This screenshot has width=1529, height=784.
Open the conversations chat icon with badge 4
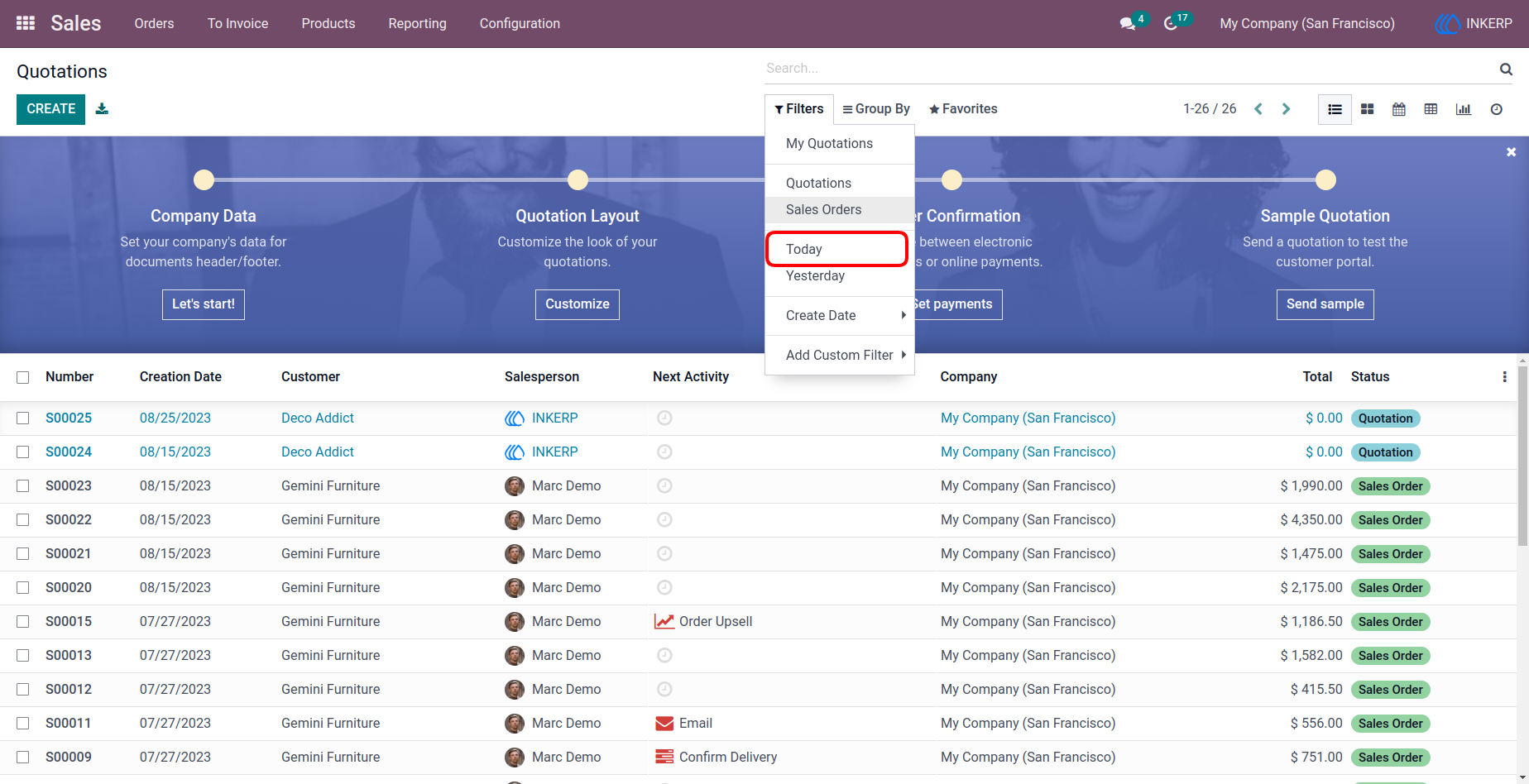[1128, 24]
